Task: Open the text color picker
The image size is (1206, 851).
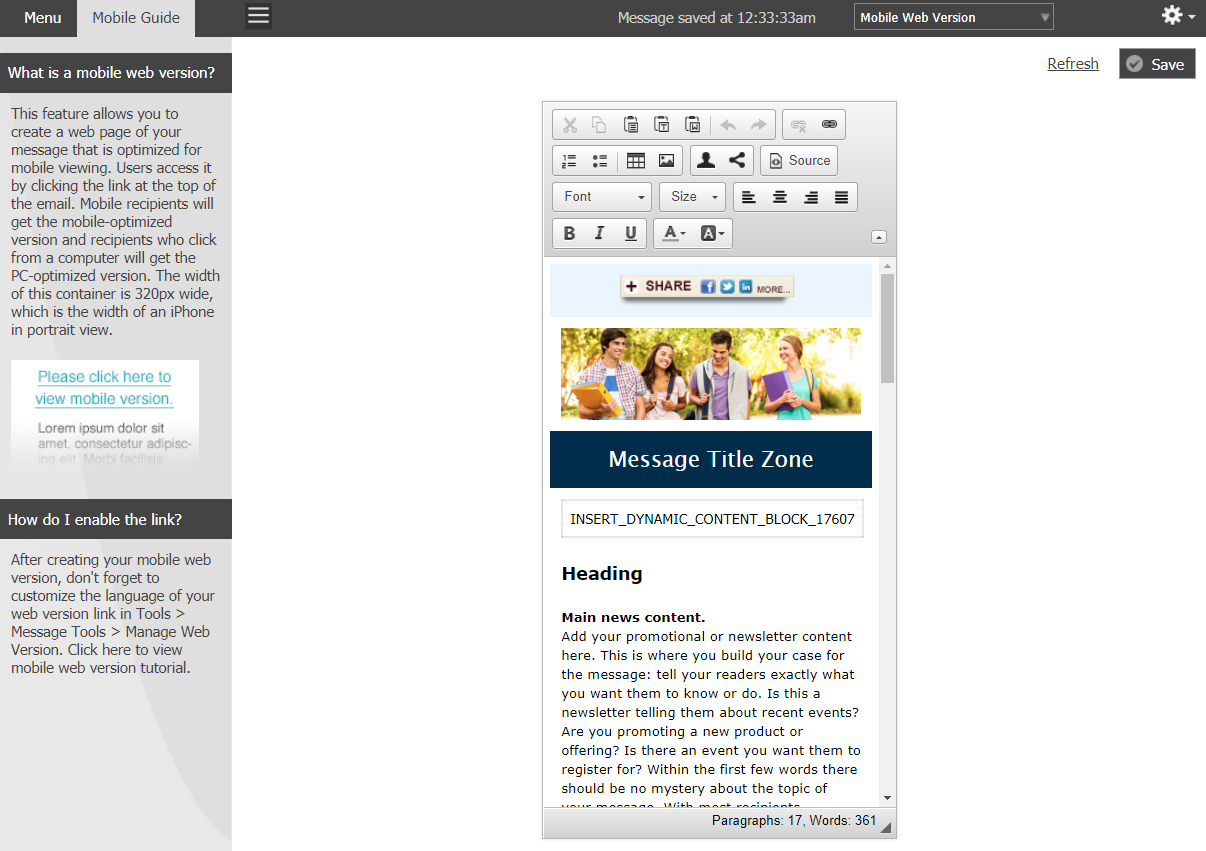Action: (674, 234)
